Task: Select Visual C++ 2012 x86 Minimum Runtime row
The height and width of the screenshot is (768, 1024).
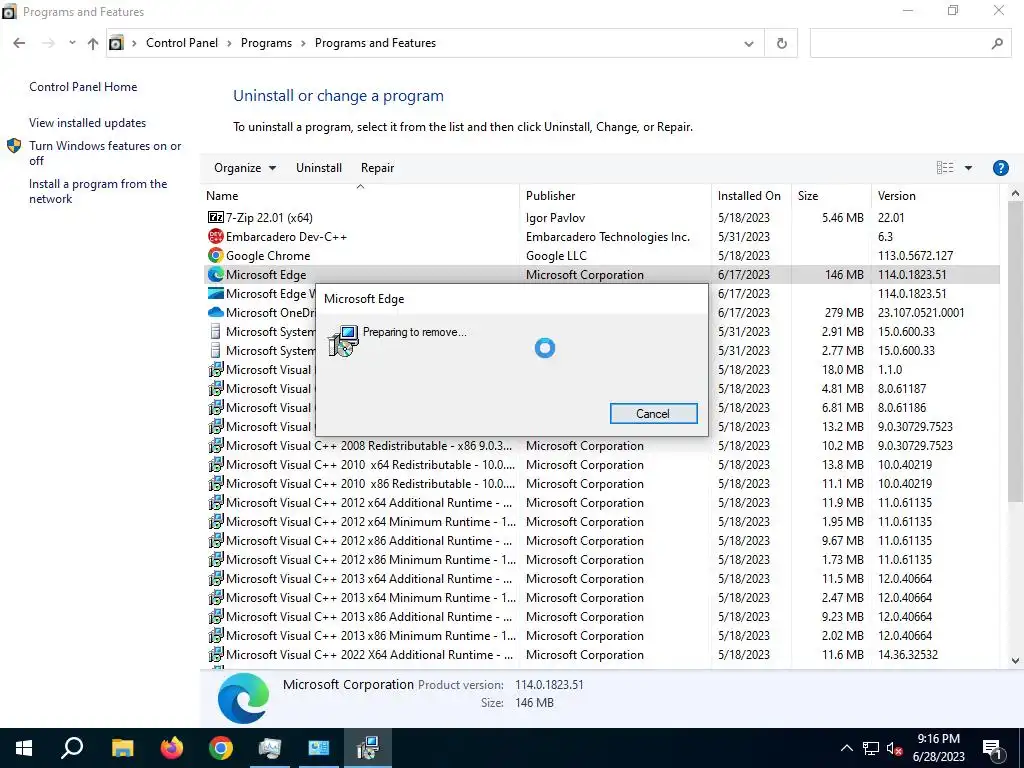Action: (x=601, y=560)
